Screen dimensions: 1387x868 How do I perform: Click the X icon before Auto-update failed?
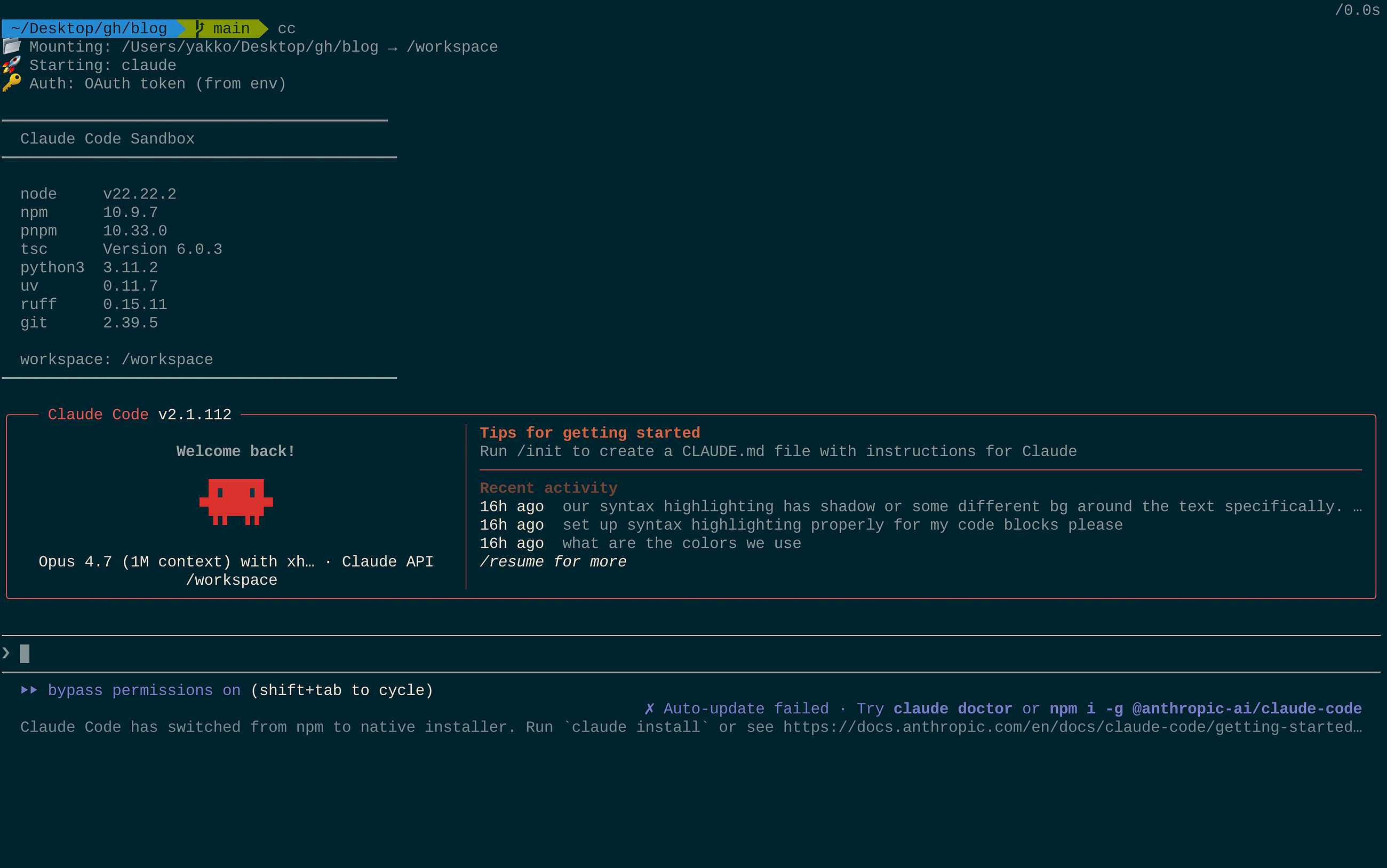[x=649, y=708]
